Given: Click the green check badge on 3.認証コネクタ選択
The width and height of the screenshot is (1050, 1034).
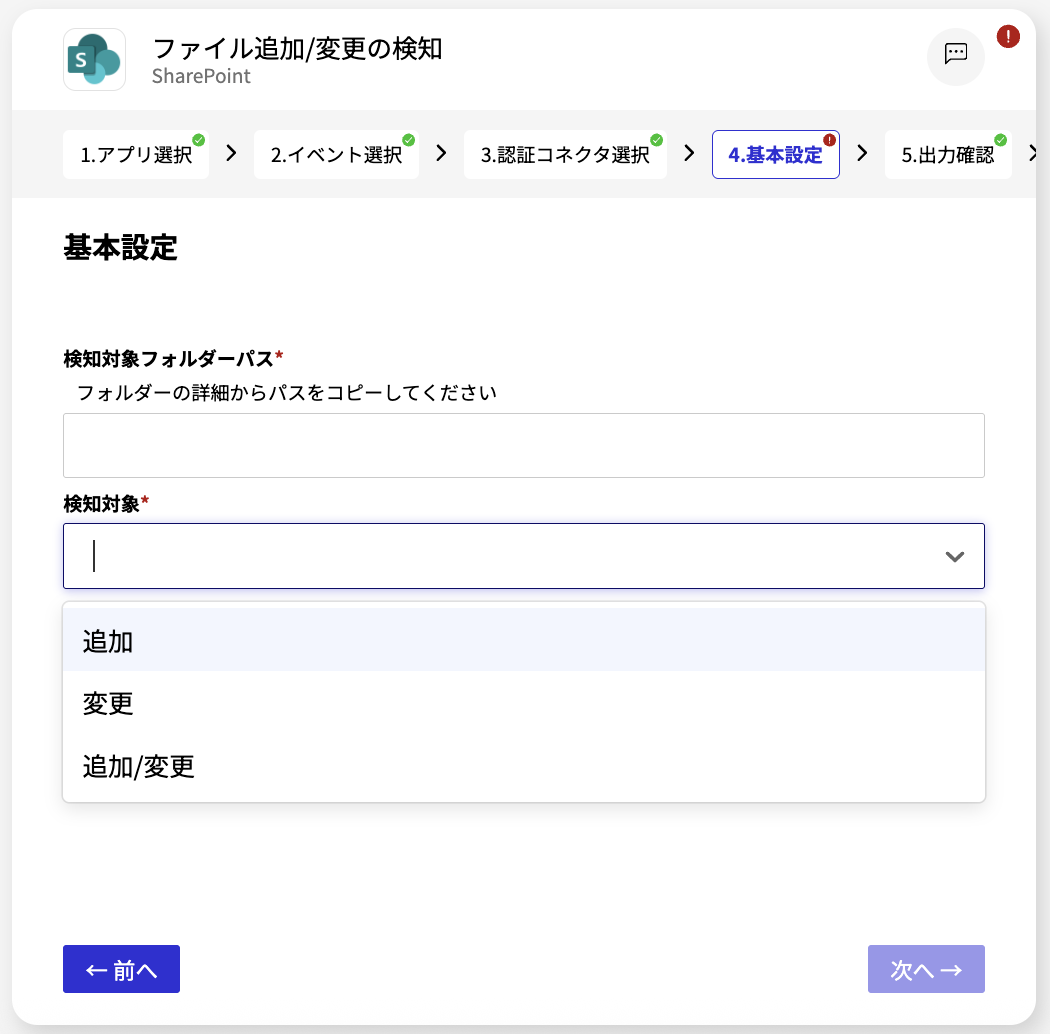Looking at the screenshot, I should click(657, 140).
